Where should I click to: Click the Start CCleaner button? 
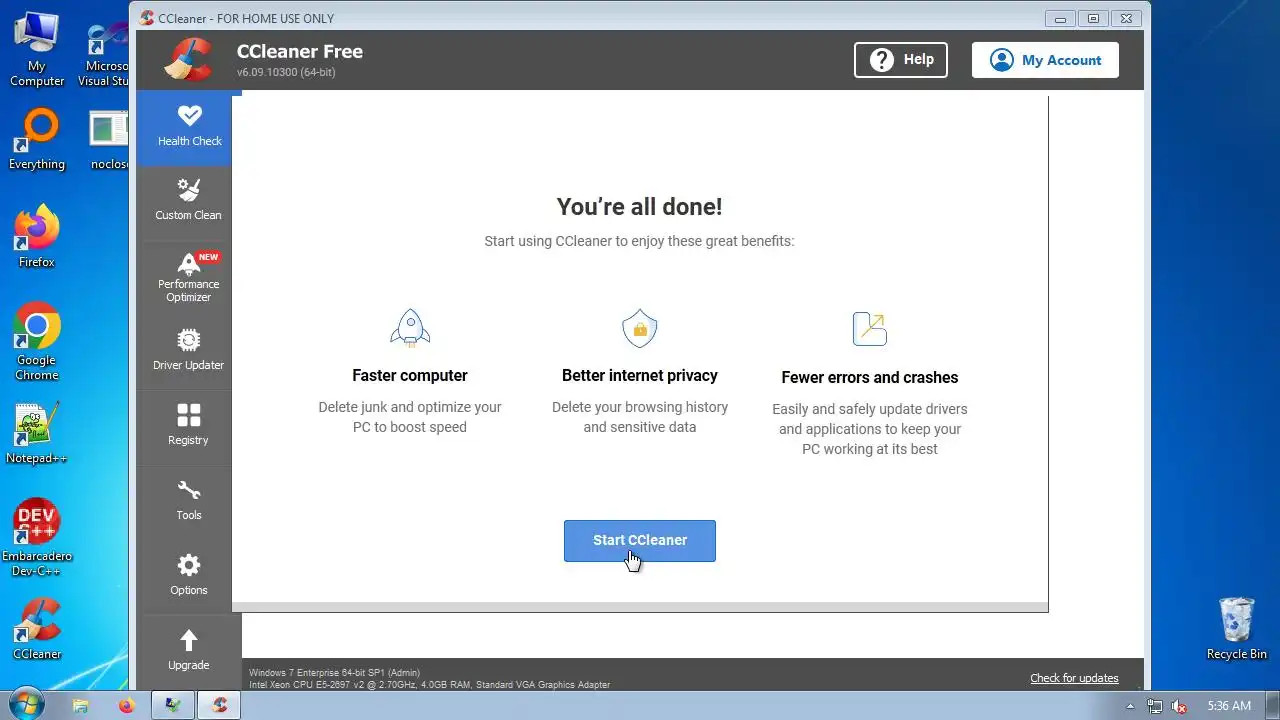coord(640,540)
